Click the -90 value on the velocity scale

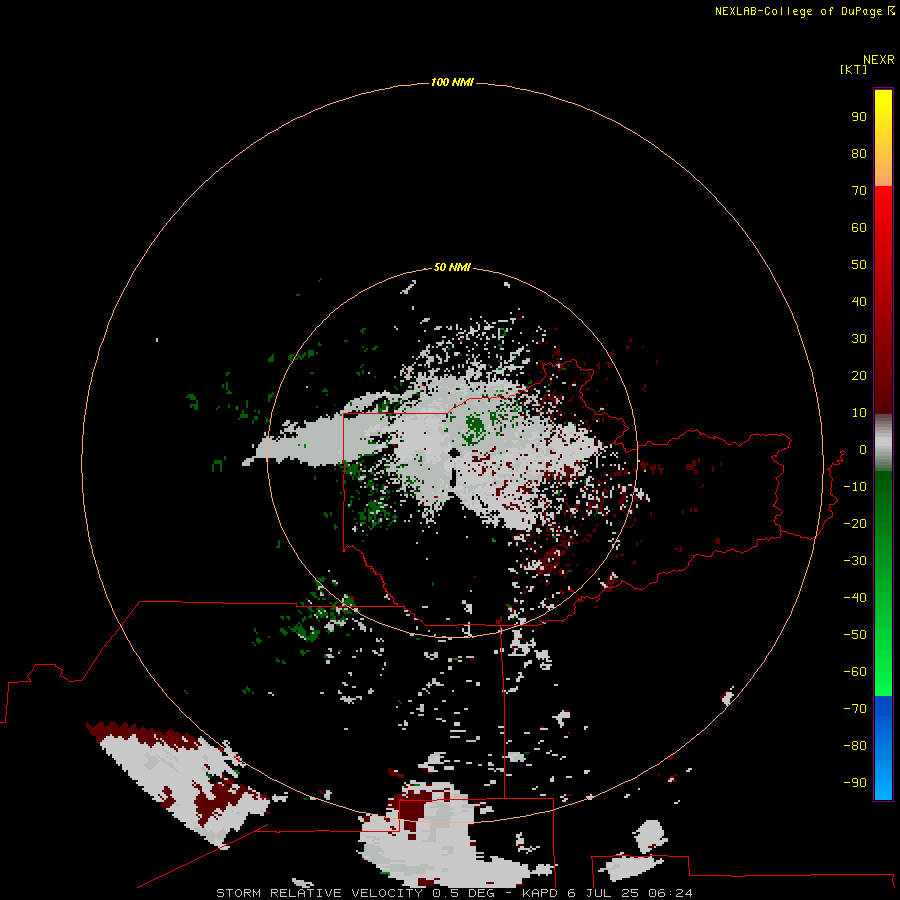tap(855, 782)
